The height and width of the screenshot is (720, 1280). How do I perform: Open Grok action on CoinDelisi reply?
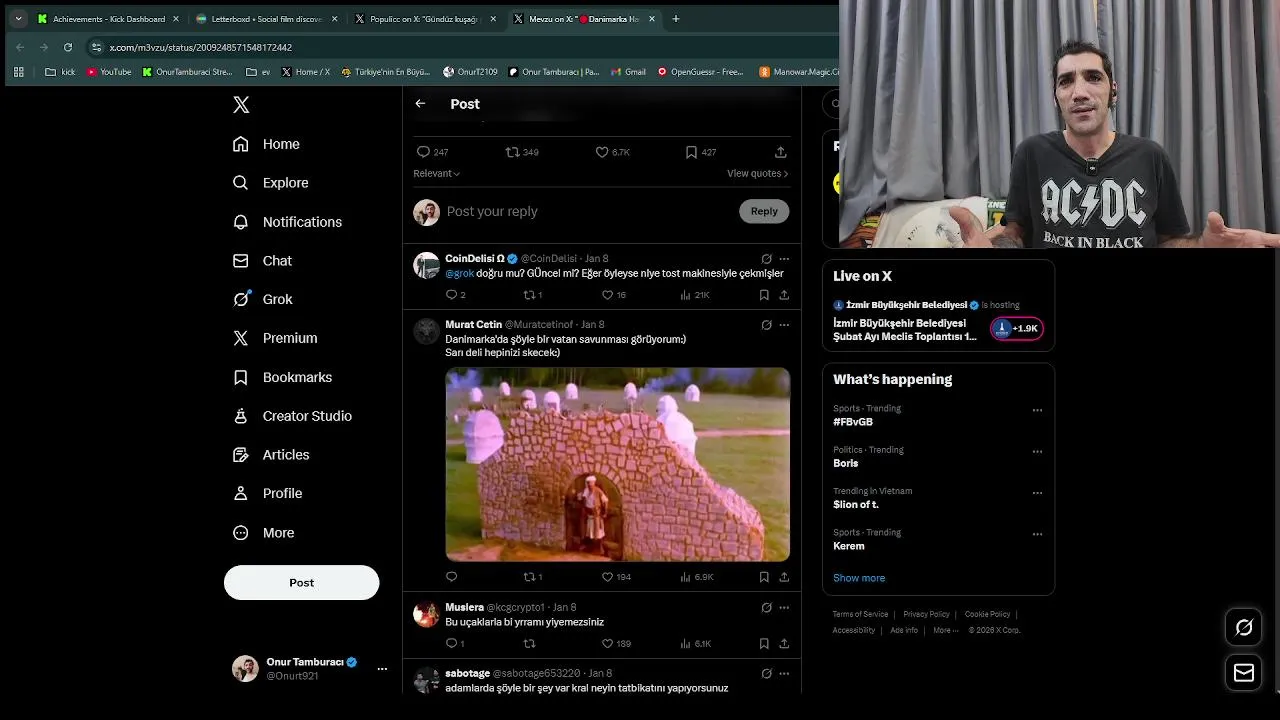(766, 259)
